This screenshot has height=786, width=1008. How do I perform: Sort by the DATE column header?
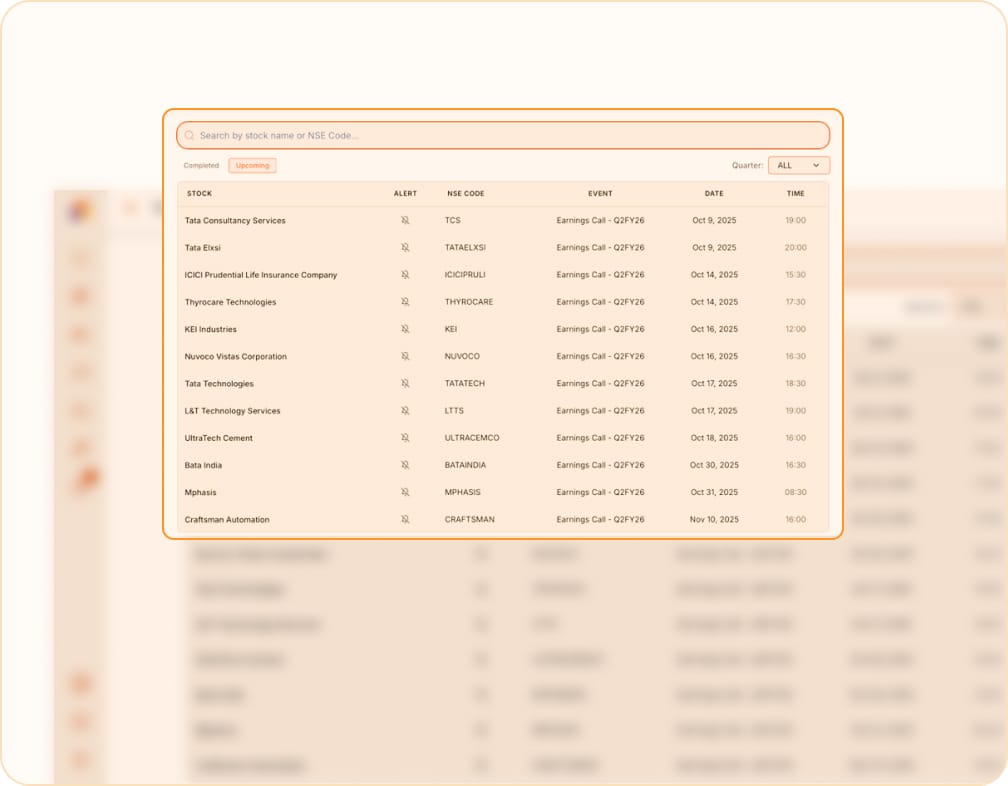(713, 194)
